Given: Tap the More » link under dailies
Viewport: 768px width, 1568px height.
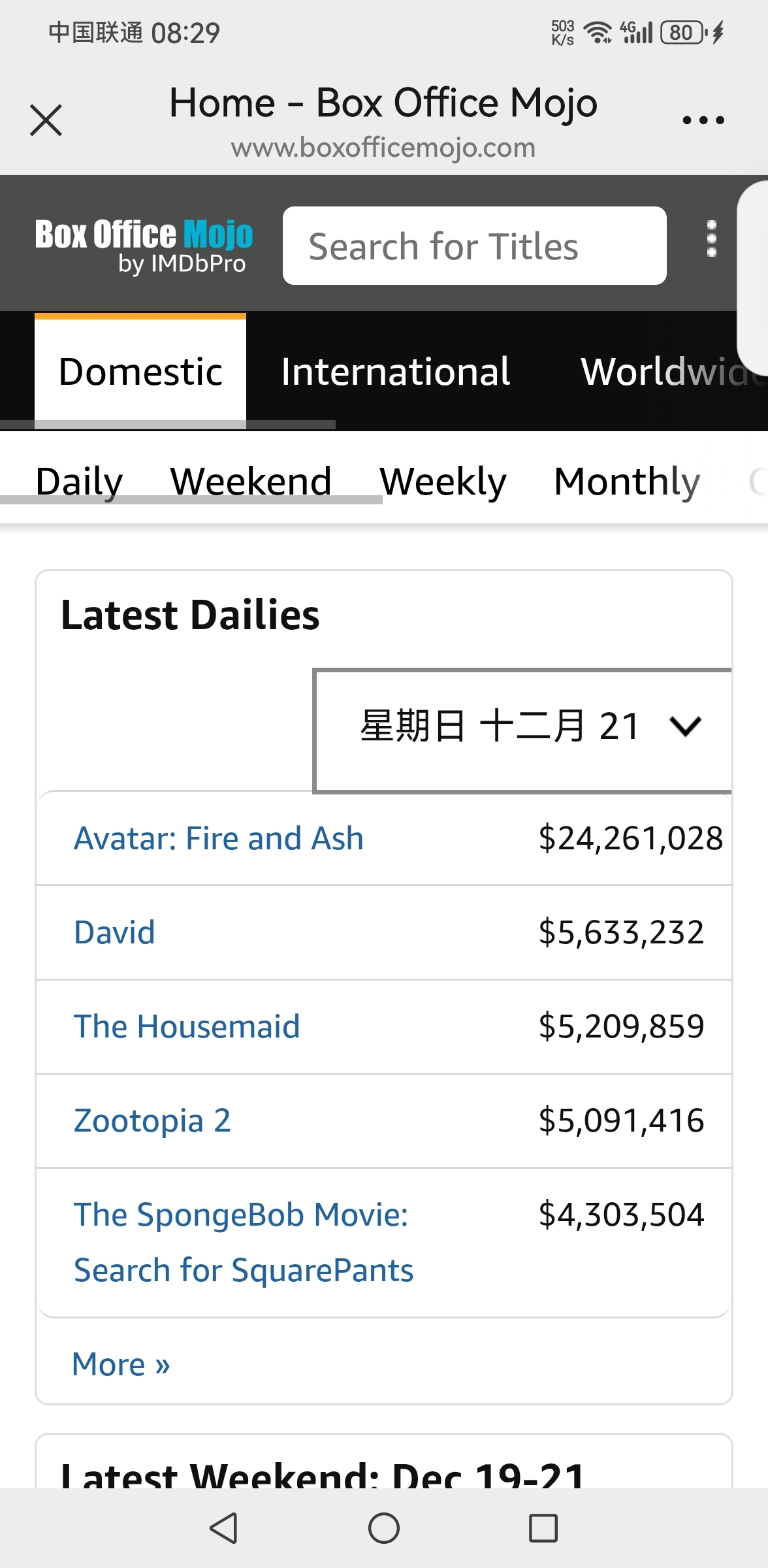Looking at the screenshot, I should tap(121, 1364).
